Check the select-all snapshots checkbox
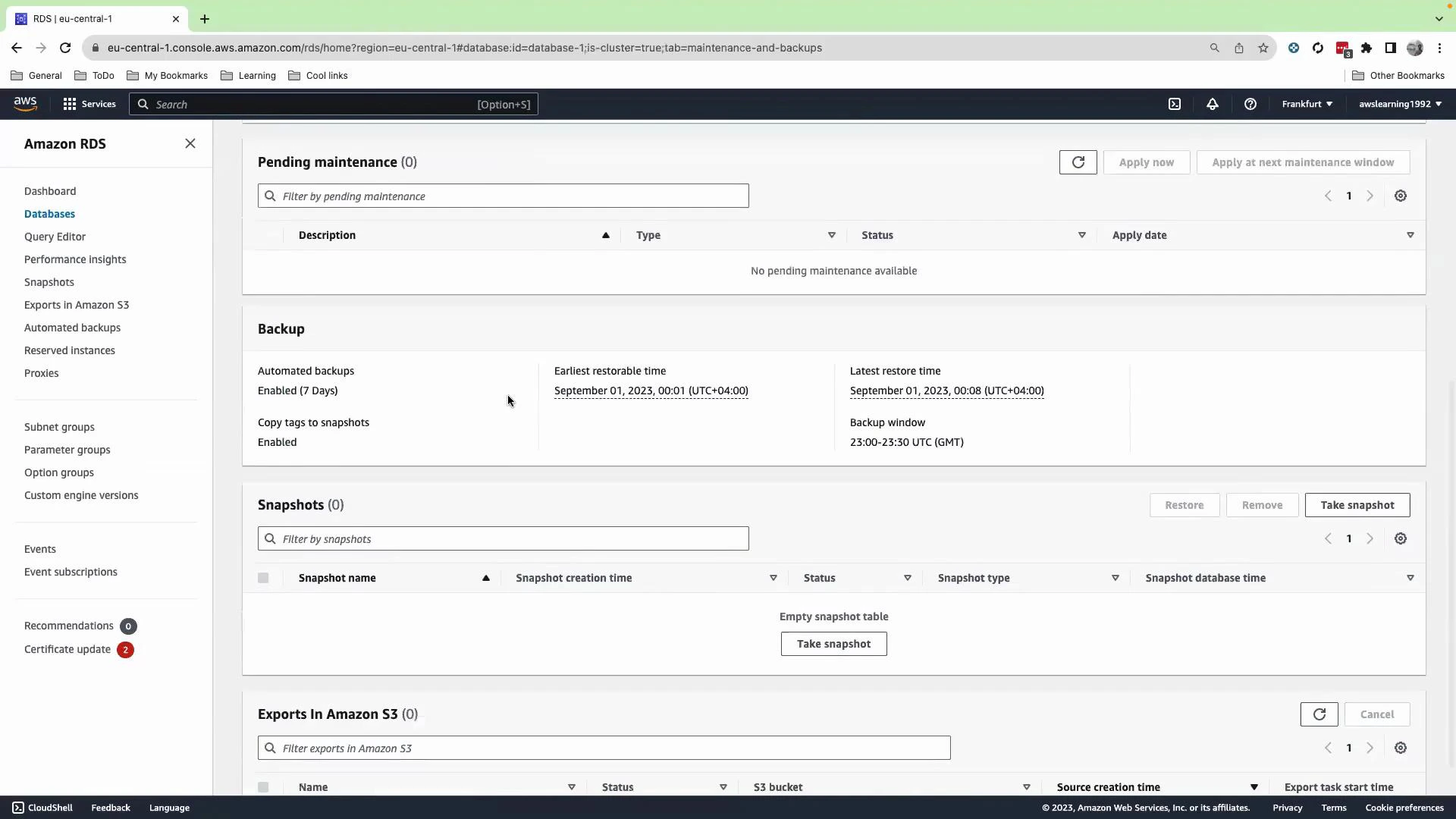 pos(263,577)
